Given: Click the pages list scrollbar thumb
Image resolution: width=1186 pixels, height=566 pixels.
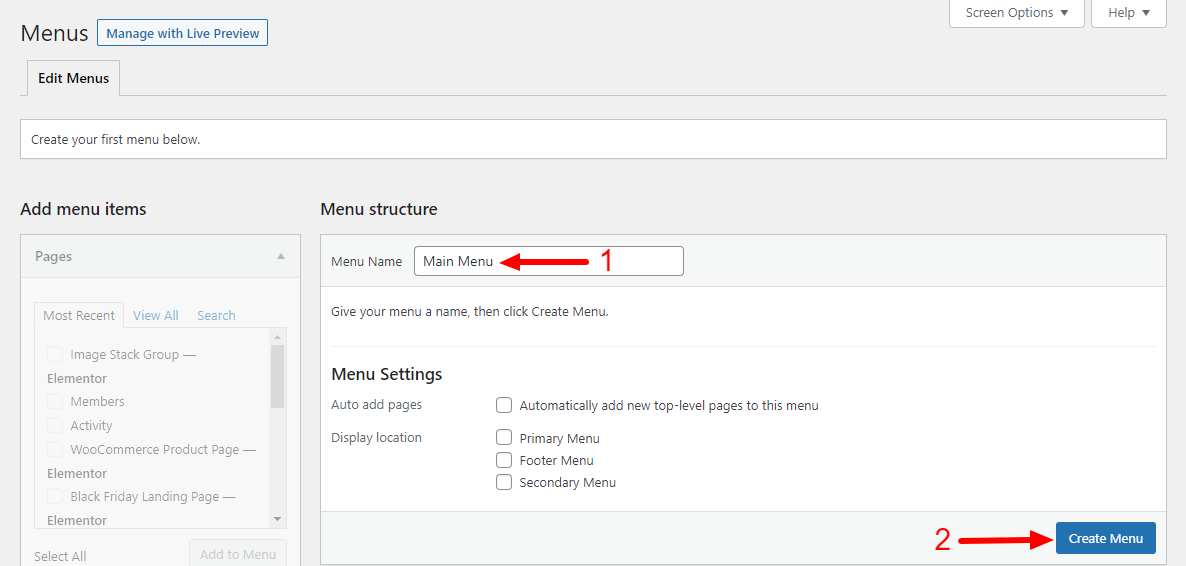Looking at the screenshot, I should click(278, 376).
